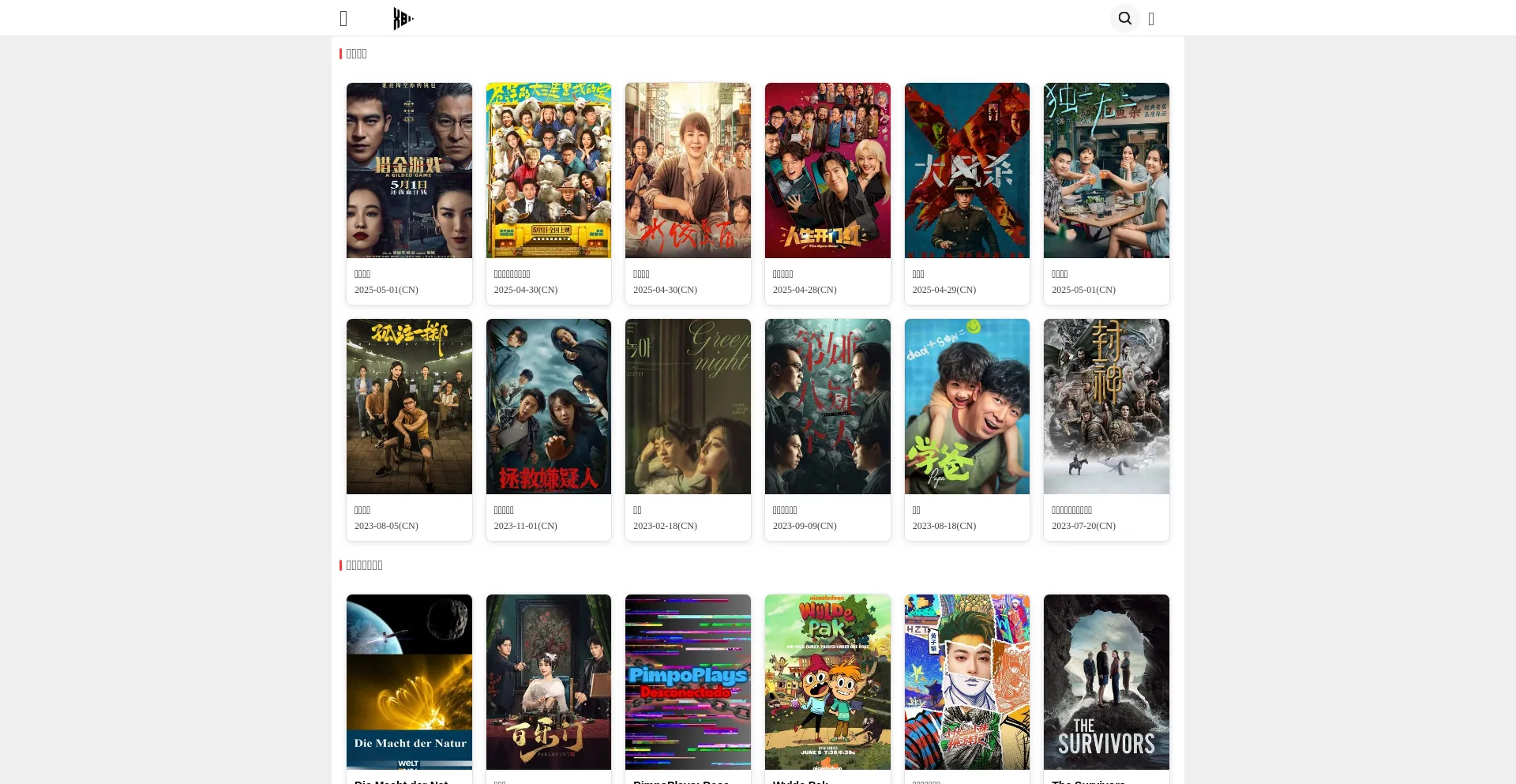Open the Wylde Pak cartoon poster
1516x784 pixels.
coord(827,681)
